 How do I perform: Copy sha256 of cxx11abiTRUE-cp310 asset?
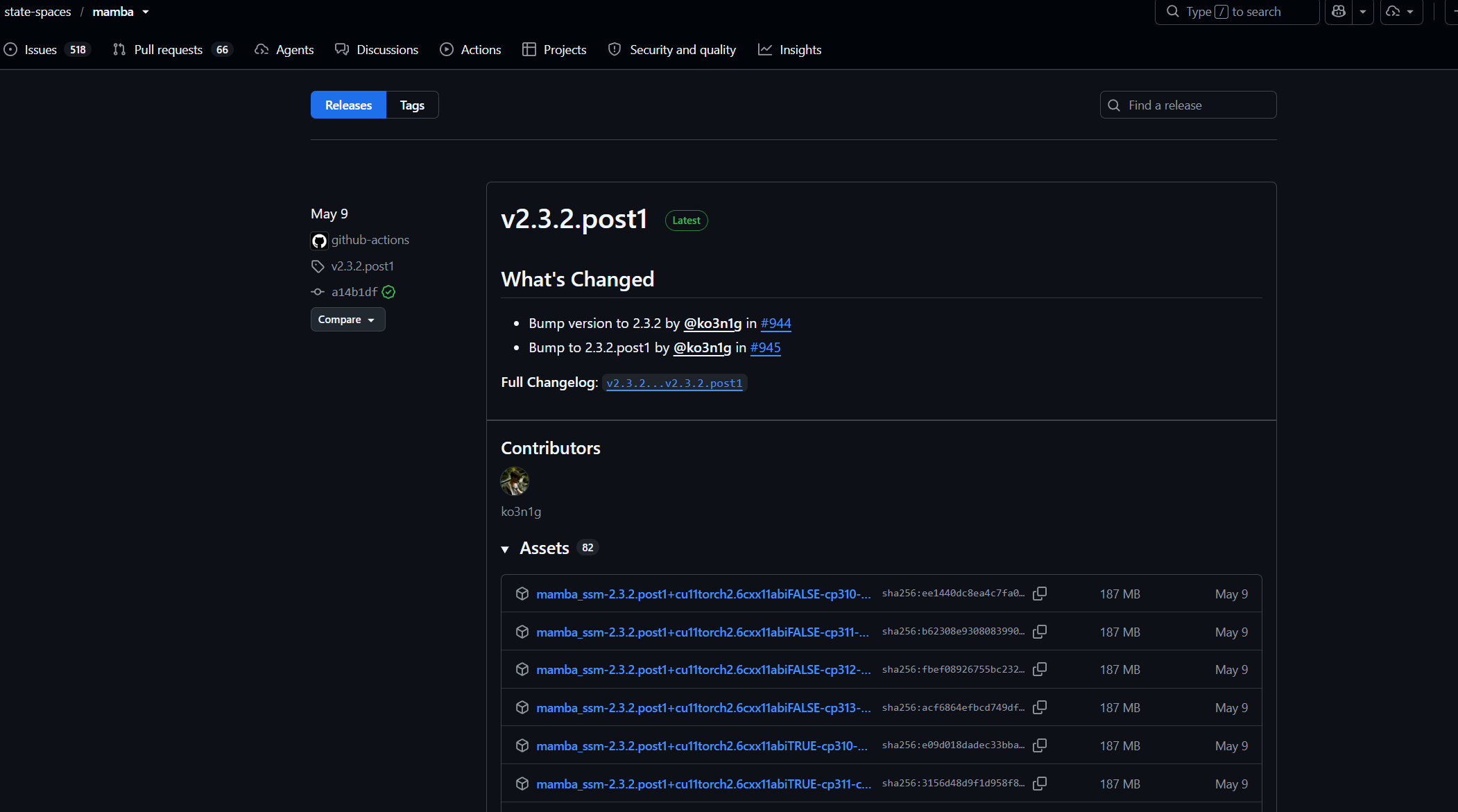[x=1040, y=745]
